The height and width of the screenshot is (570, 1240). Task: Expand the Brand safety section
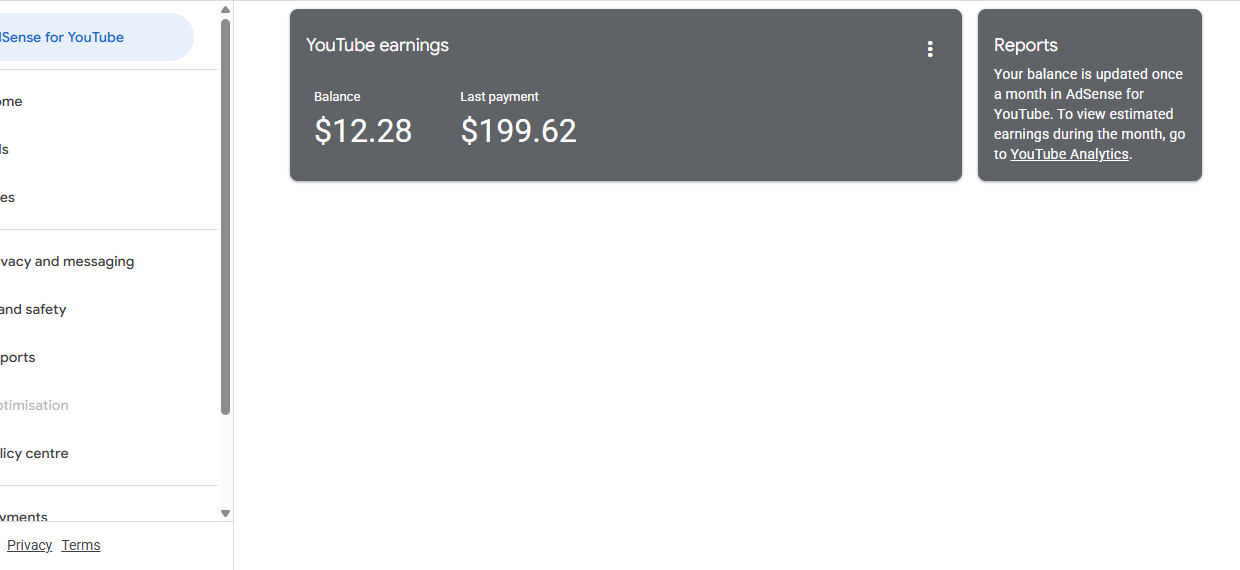click(34, 309)
